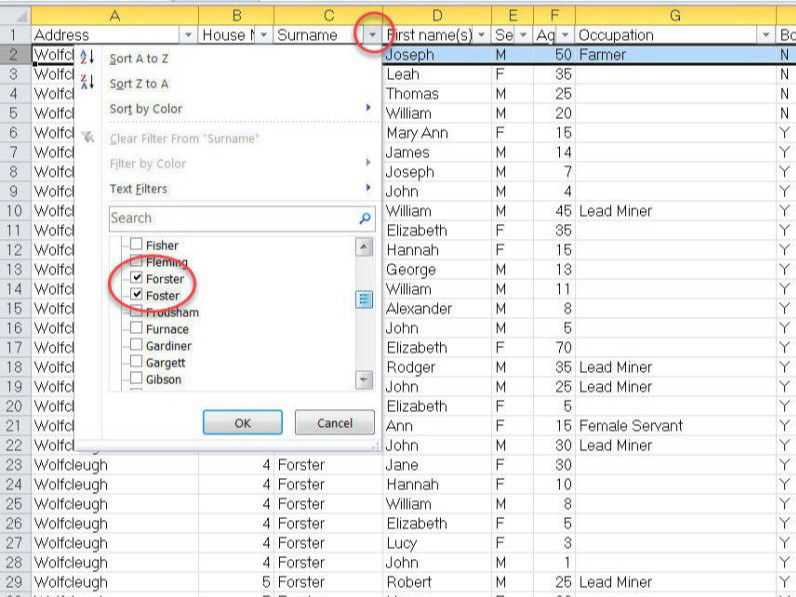This screenshot has height=597, width=796.
Task: Open the Age column filter dropdown
Action: tap(565, 35)
